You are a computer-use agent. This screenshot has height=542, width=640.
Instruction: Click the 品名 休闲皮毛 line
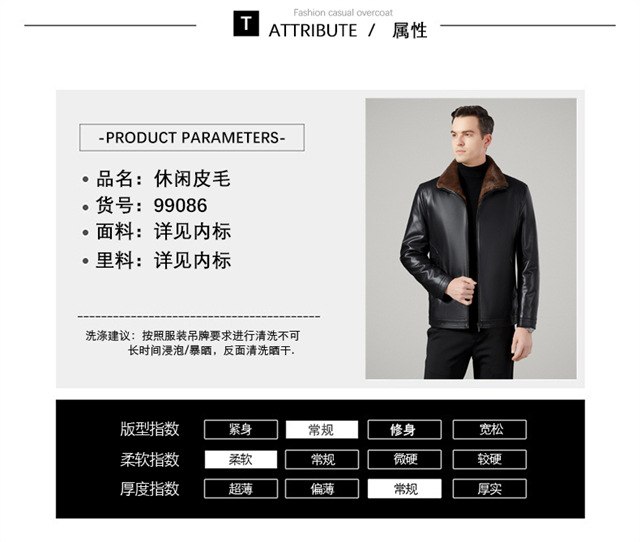pyautogui.click(x=163, y=178)
